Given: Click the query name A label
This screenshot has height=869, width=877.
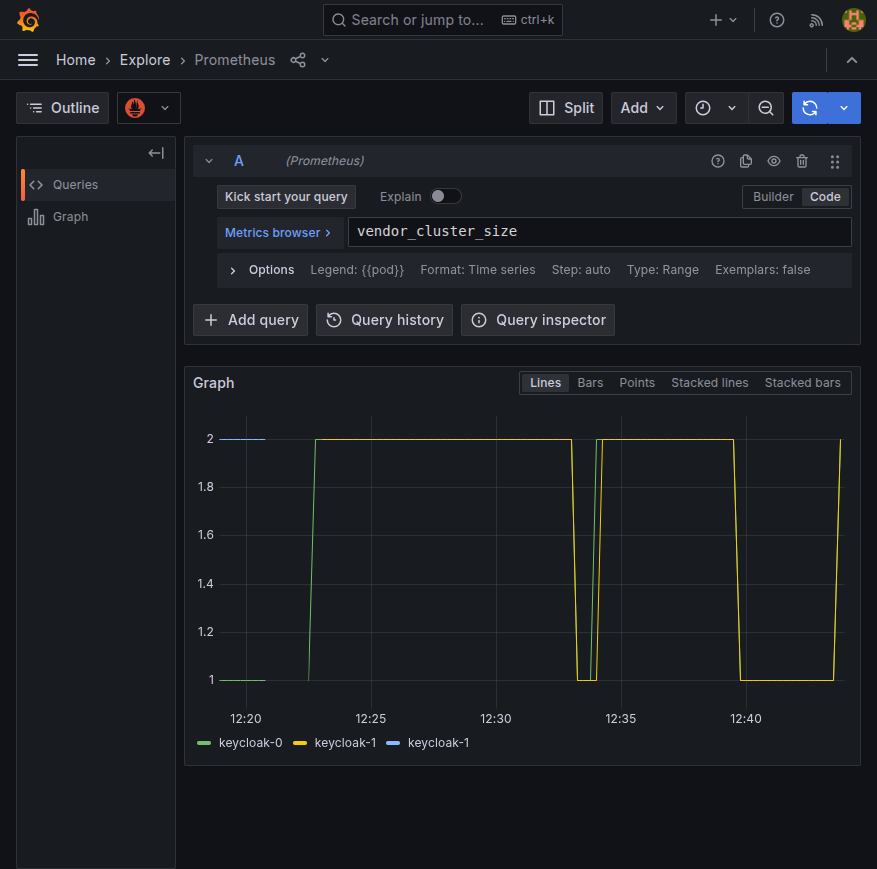Looking at the screenshot, I should (239, 161).
